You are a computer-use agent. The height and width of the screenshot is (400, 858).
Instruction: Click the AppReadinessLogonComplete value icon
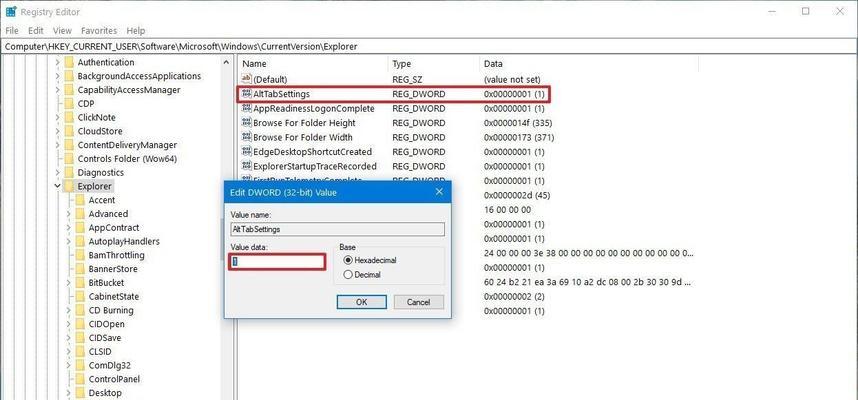pos(246,108)
